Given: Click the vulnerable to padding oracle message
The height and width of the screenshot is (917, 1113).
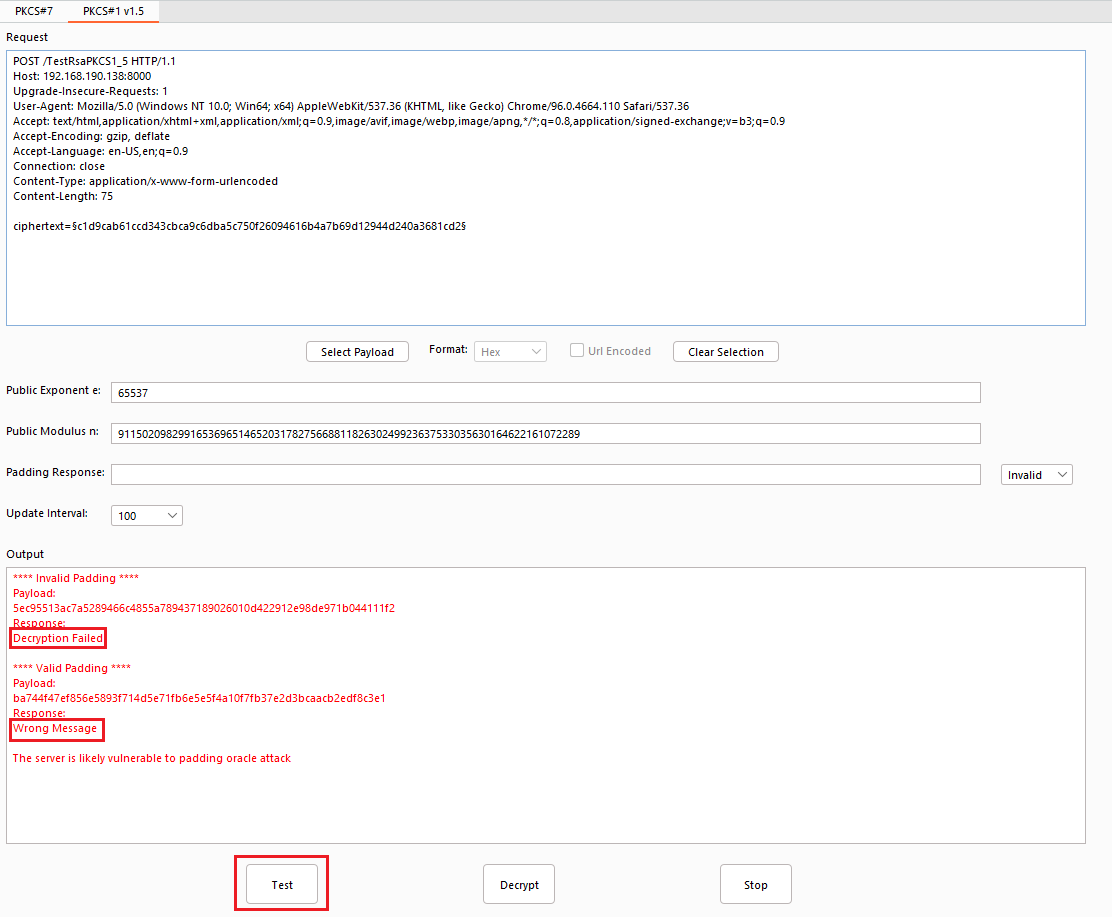Looking at the screenshot, I should [x=152, y=759].
